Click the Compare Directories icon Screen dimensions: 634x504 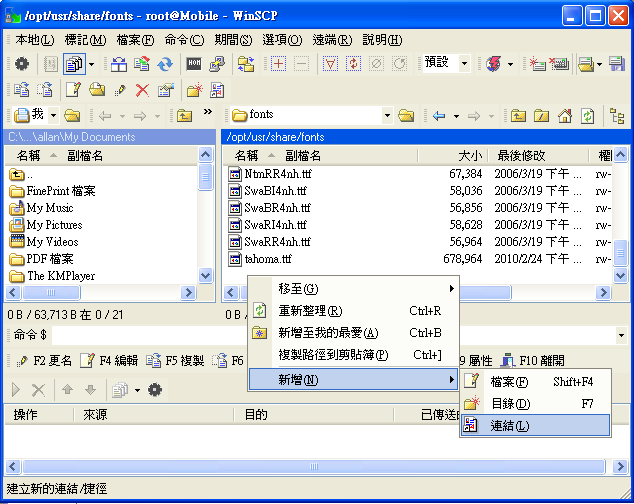click(118, 64)
